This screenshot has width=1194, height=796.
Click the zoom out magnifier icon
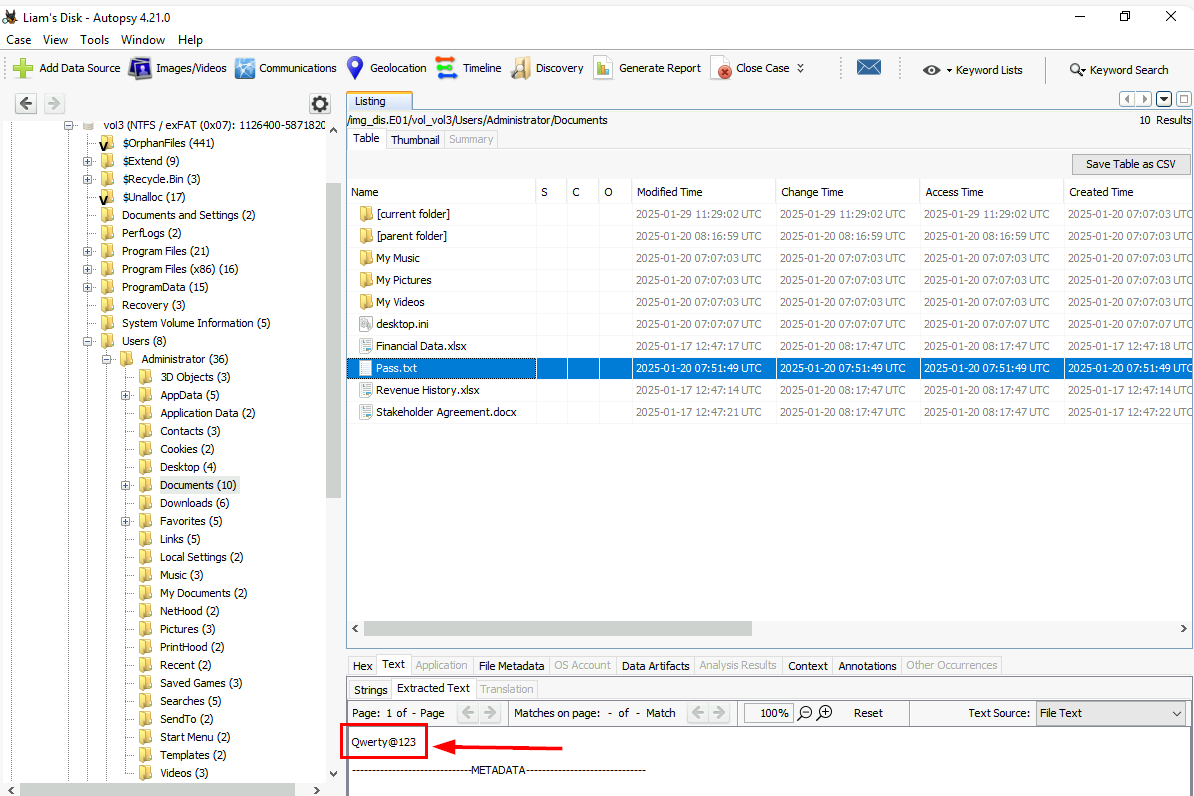click(x=805, y=713)
